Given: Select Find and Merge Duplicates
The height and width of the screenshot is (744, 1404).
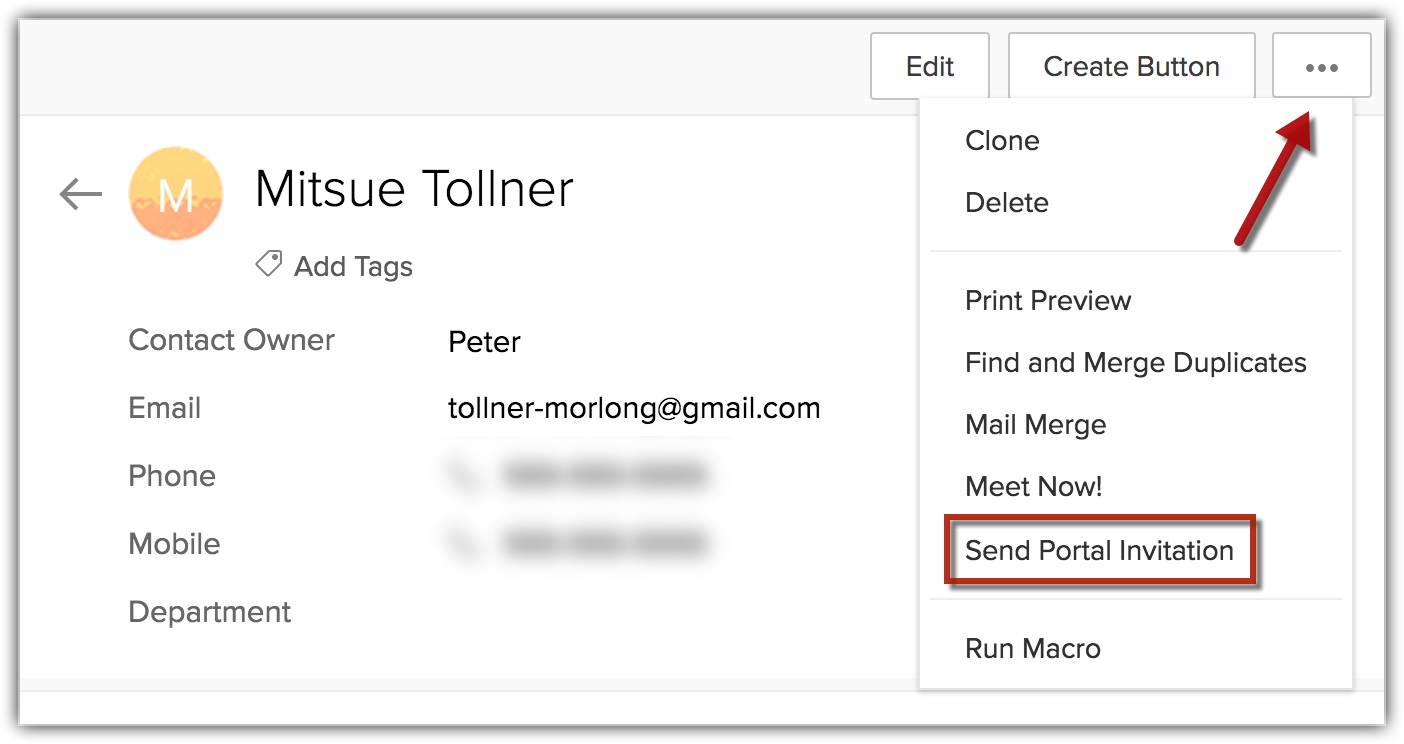Looking at the screenshot, I should click(1135, 362).
